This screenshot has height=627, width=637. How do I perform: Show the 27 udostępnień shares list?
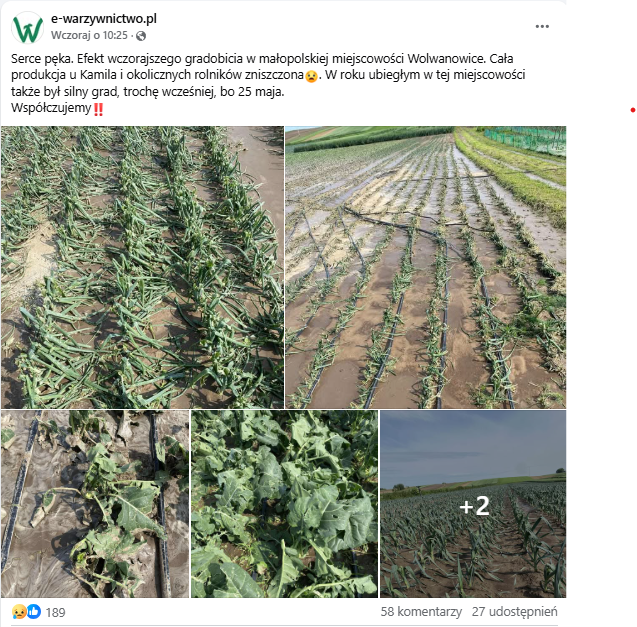[514, 612]
